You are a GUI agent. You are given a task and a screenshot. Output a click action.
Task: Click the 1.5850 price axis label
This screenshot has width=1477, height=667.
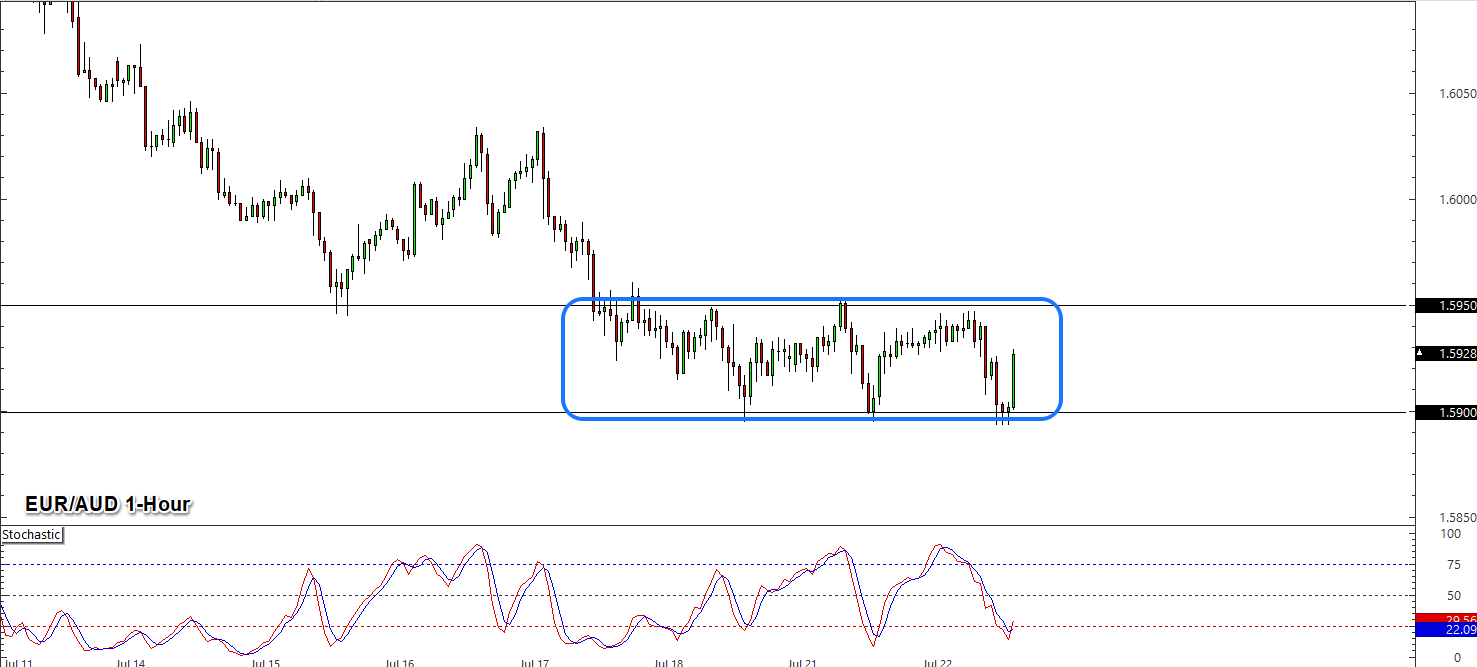tap(1457, 518)
